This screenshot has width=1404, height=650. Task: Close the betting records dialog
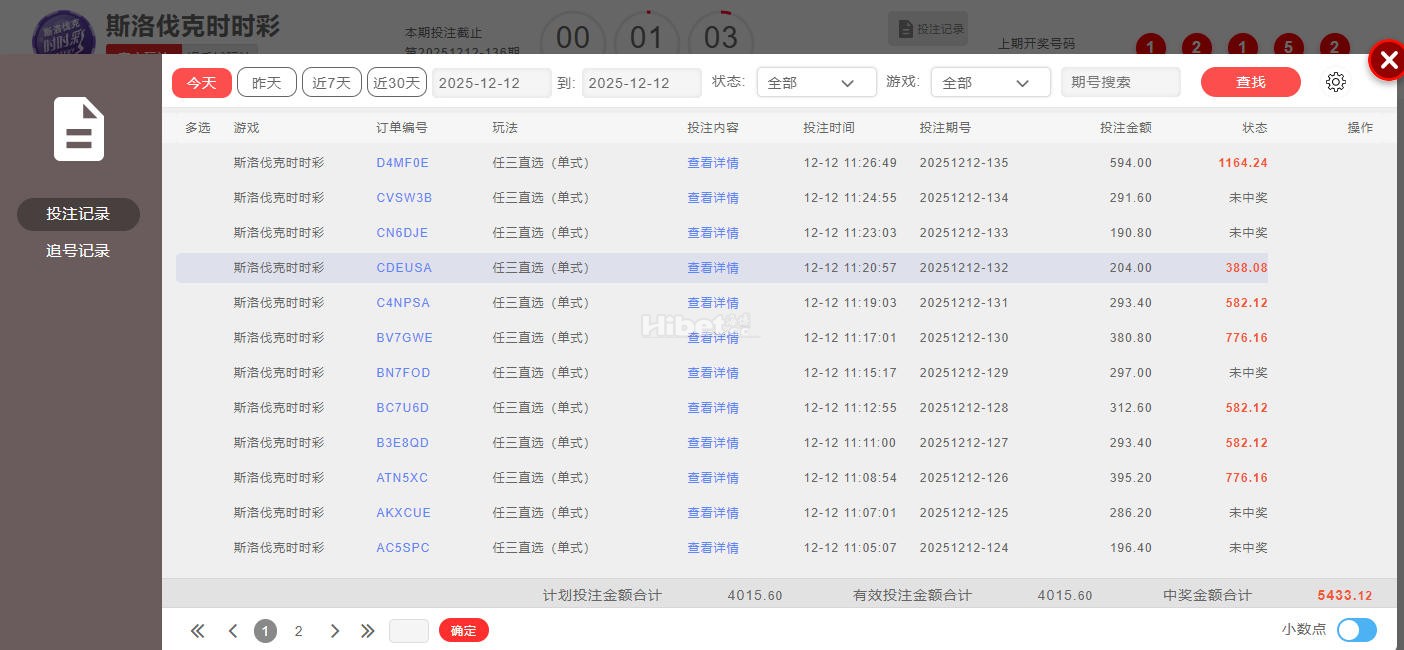click(1387, 61)
